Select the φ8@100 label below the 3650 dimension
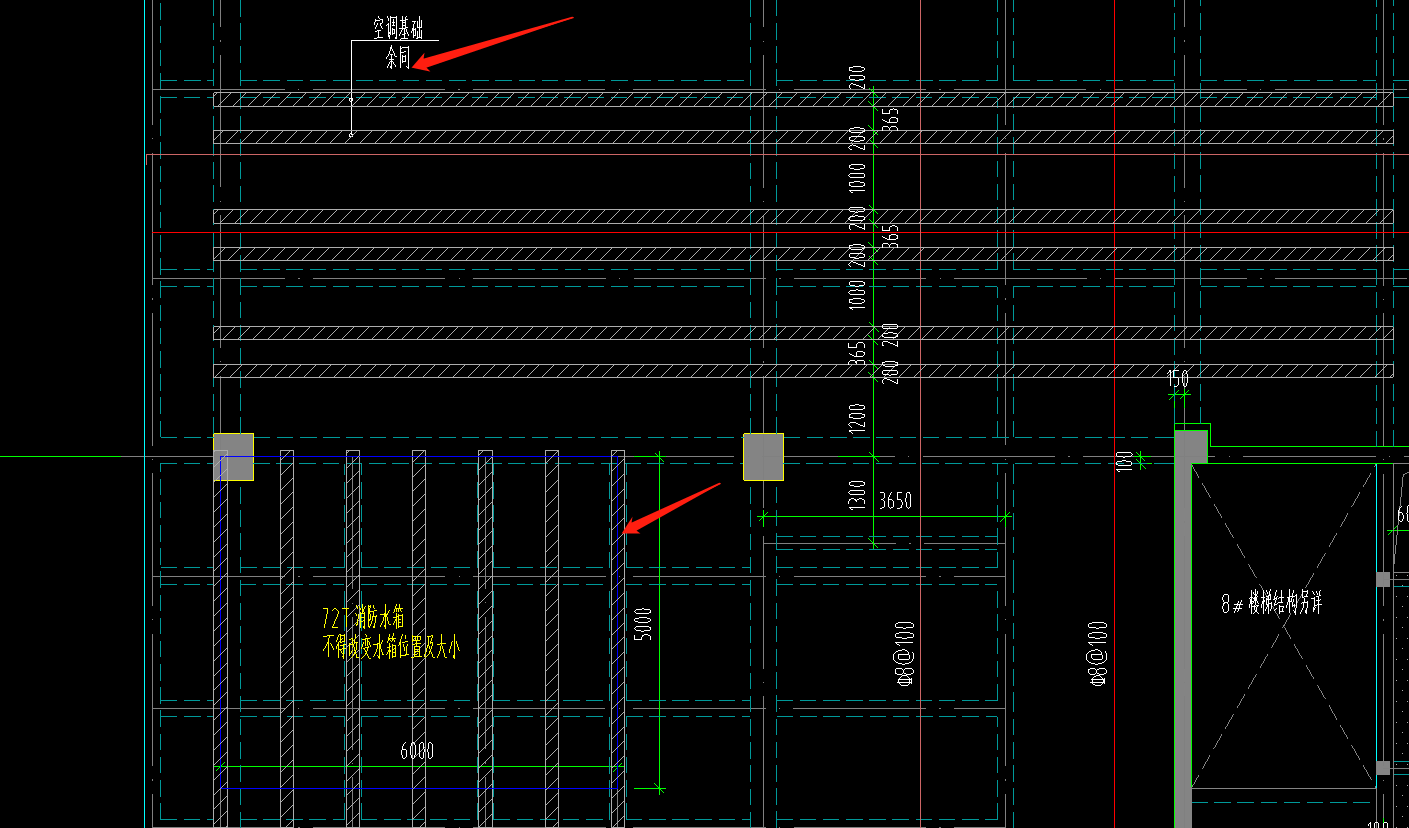This screenshot has height=828, width=1409. pyautogui.click(x=904, y=653)
